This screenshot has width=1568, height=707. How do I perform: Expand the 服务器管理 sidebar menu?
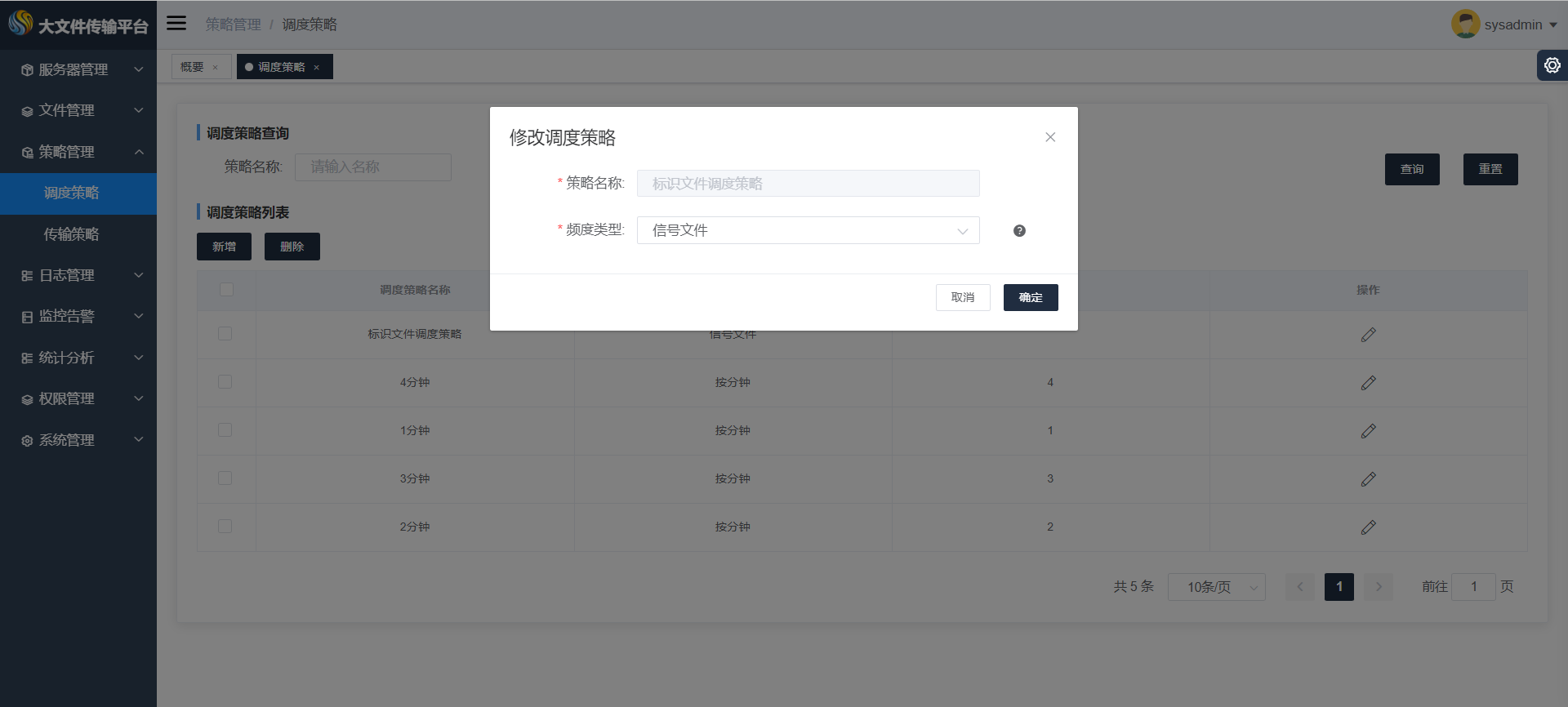tap(78, 69)
